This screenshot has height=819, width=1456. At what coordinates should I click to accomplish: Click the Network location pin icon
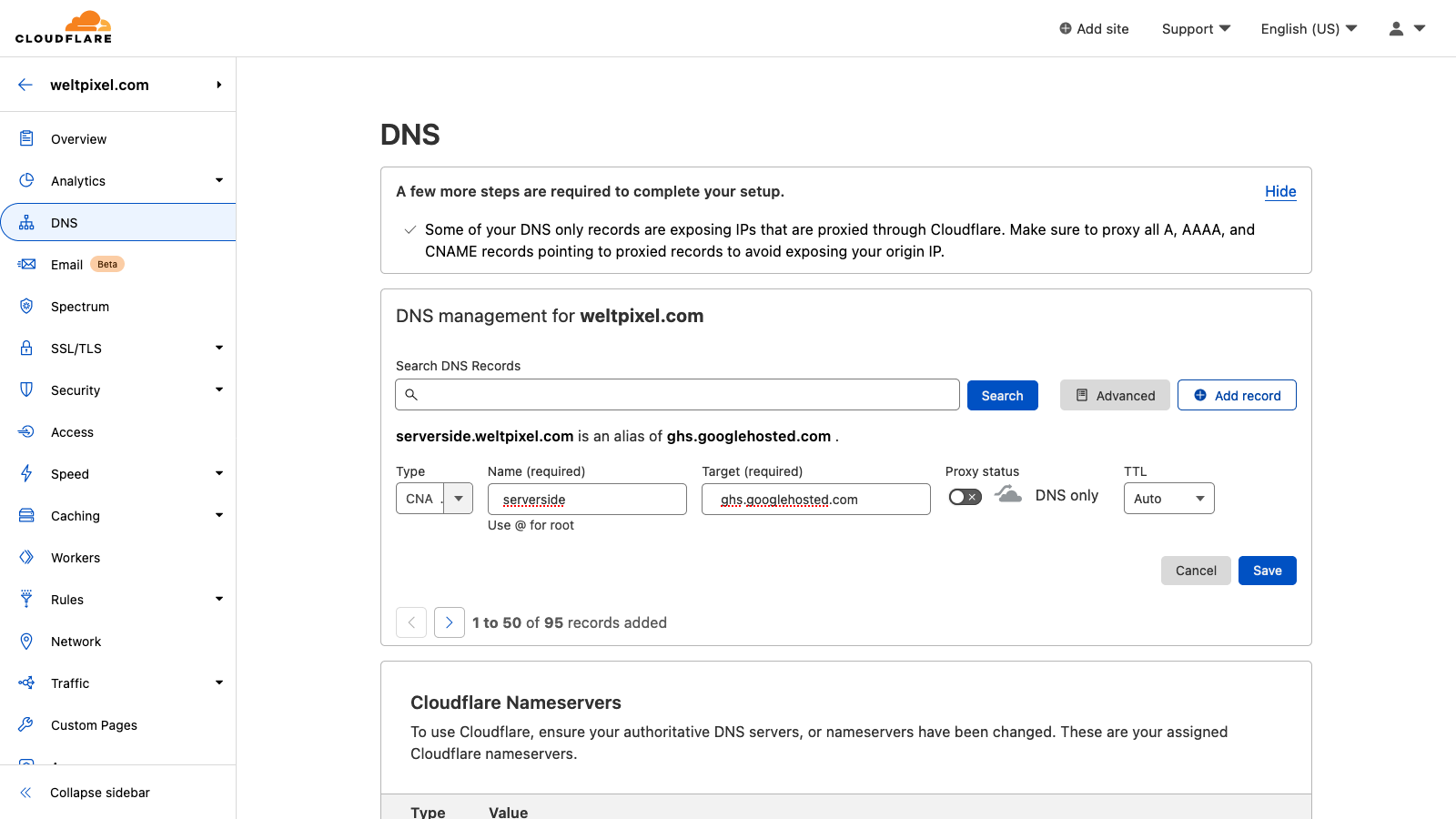(26, 641)
